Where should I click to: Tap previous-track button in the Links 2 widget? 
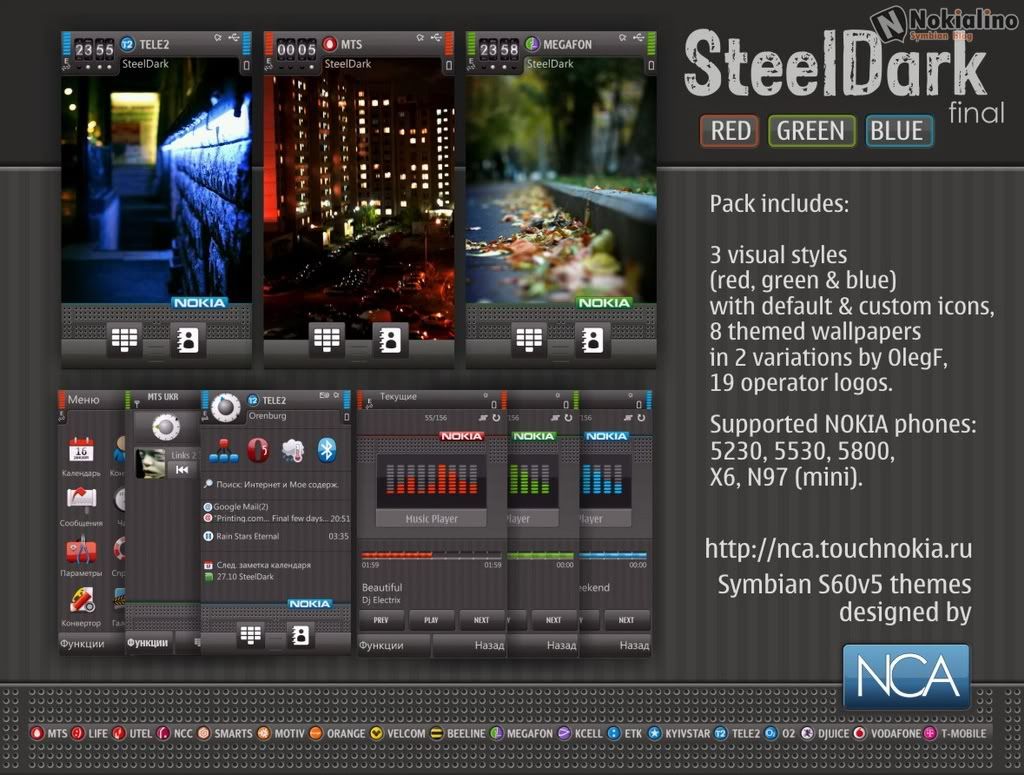(182, 469)
